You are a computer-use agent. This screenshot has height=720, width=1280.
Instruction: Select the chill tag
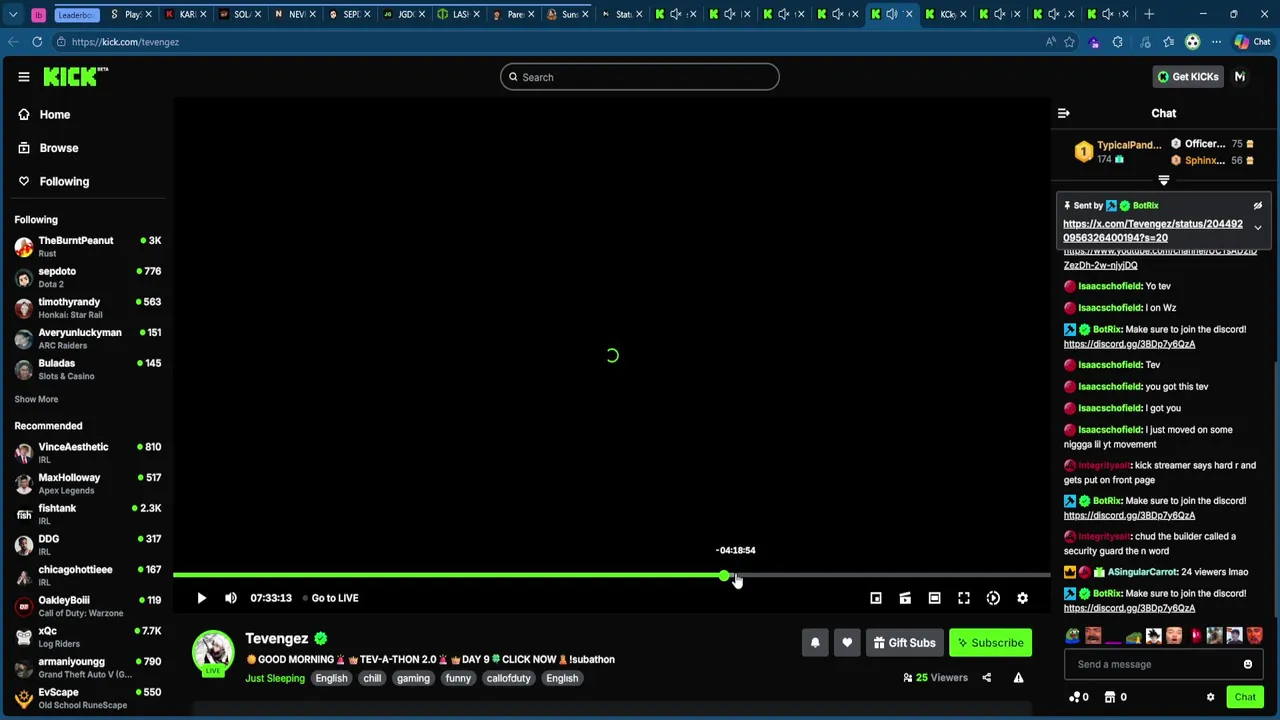pos(372,678)
